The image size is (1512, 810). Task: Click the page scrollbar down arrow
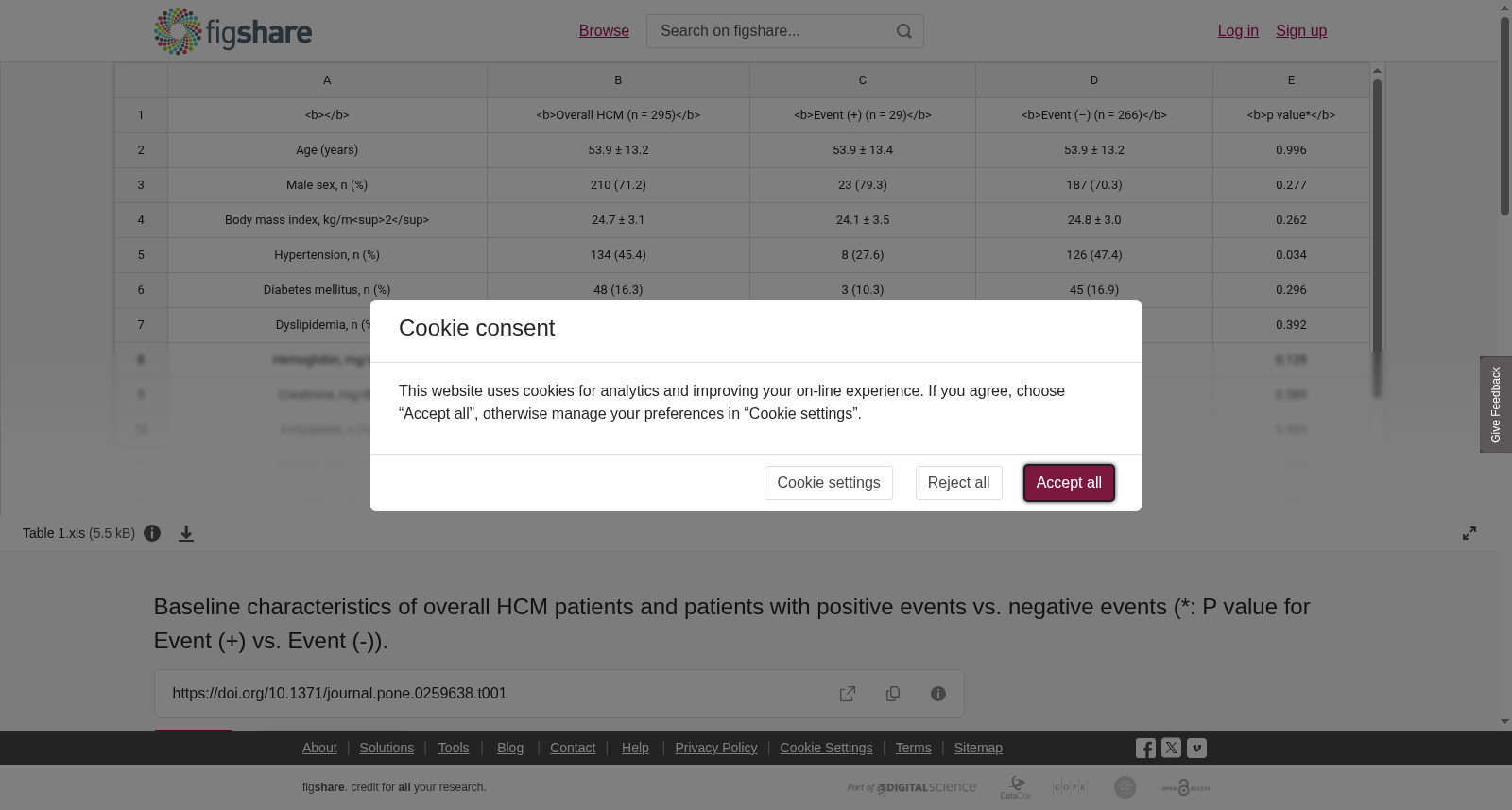pos(1504,722)
